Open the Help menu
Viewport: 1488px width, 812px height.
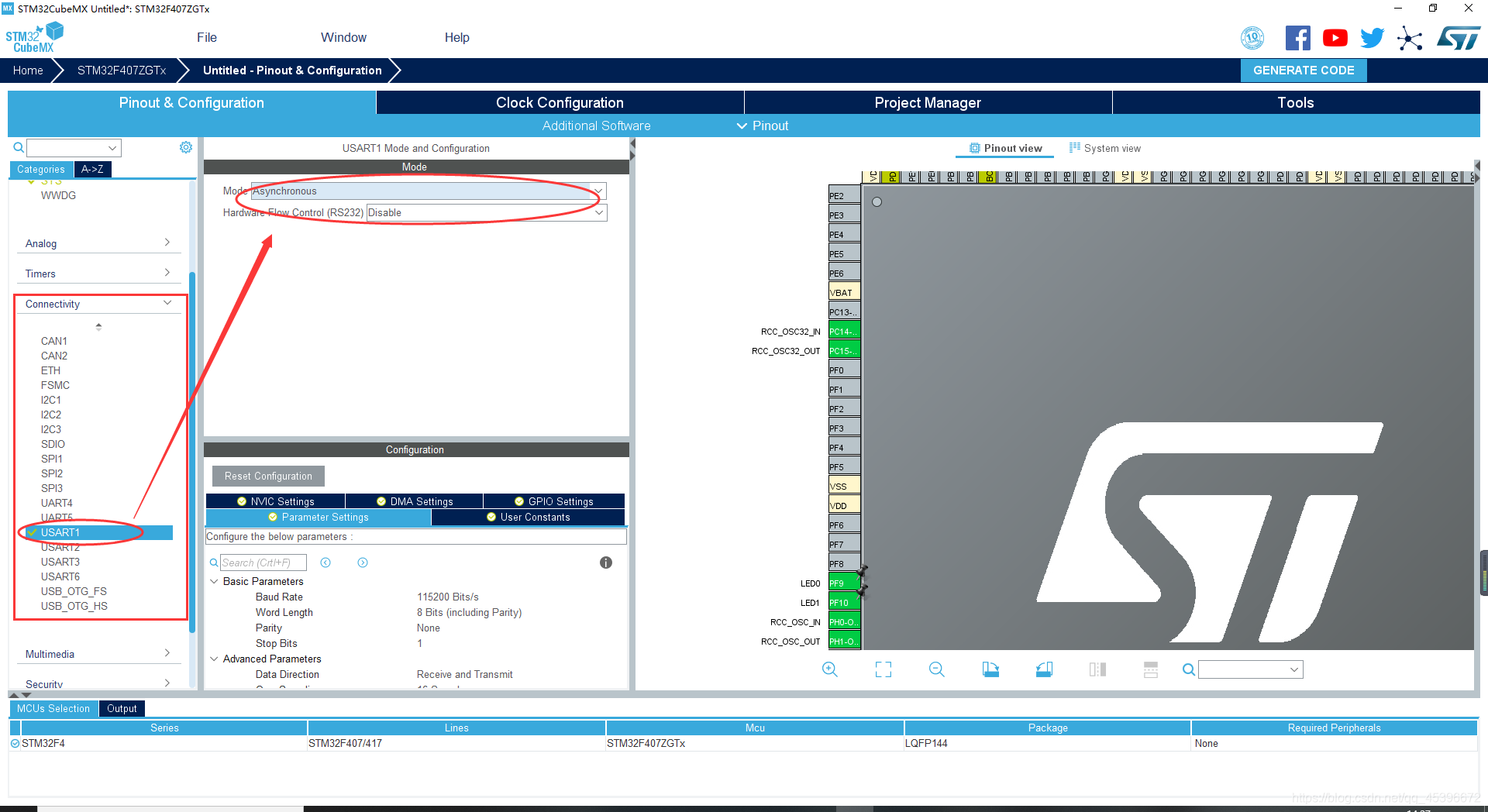tap(456, 37)
